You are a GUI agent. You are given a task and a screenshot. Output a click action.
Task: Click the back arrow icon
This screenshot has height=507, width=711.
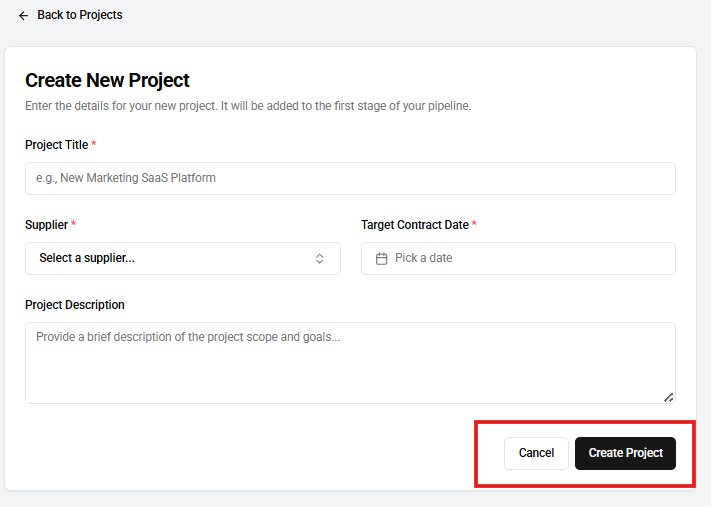click(24, 16)
